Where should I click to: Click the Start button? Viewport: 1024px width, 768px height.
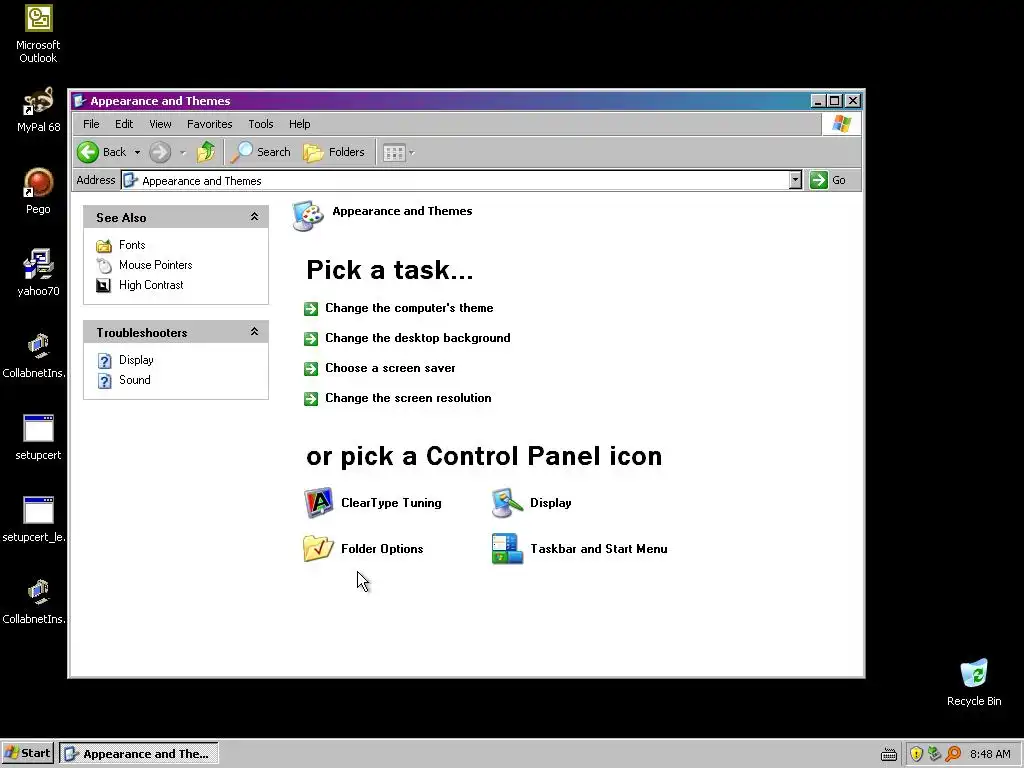(x=27, y=754)
